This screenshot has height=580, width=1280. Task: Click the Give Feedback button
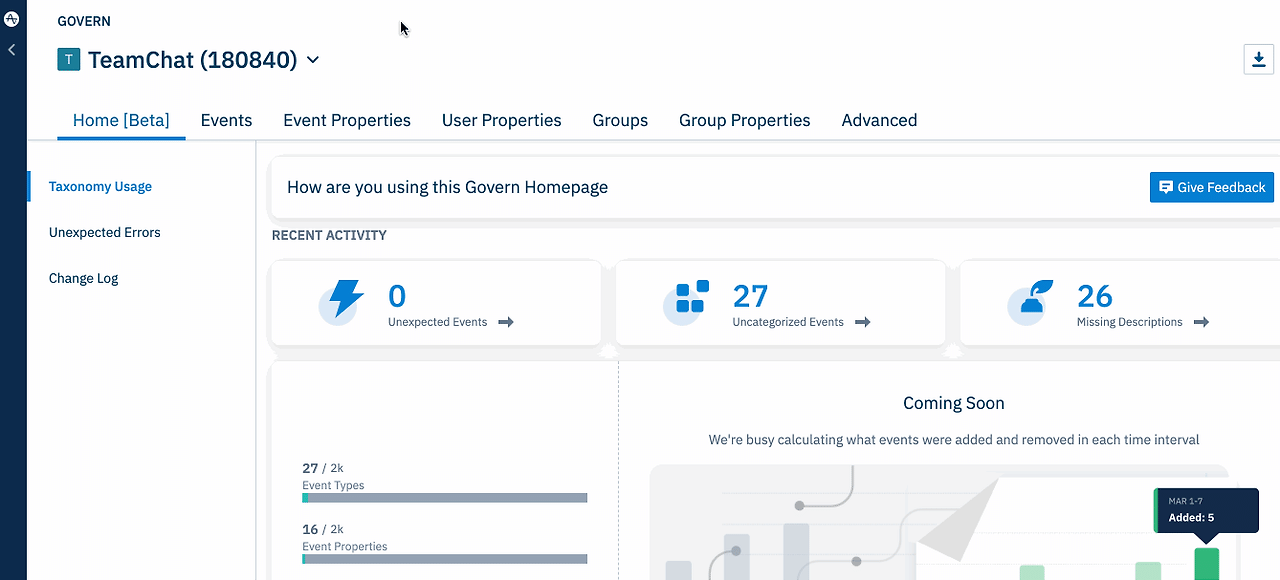click(x=1211, y=187)
